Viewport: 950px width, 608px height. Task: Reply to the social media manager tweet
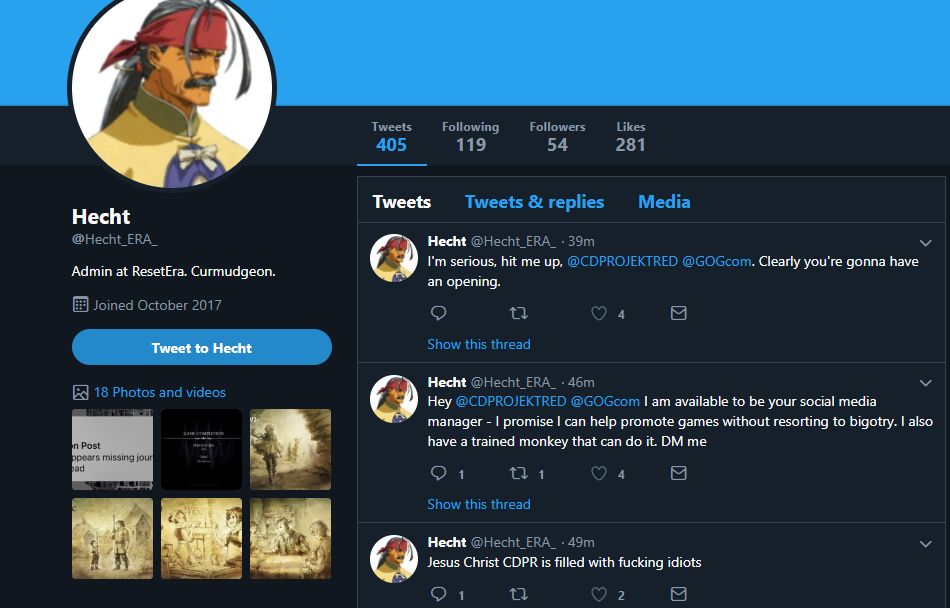tap(438, 473)
